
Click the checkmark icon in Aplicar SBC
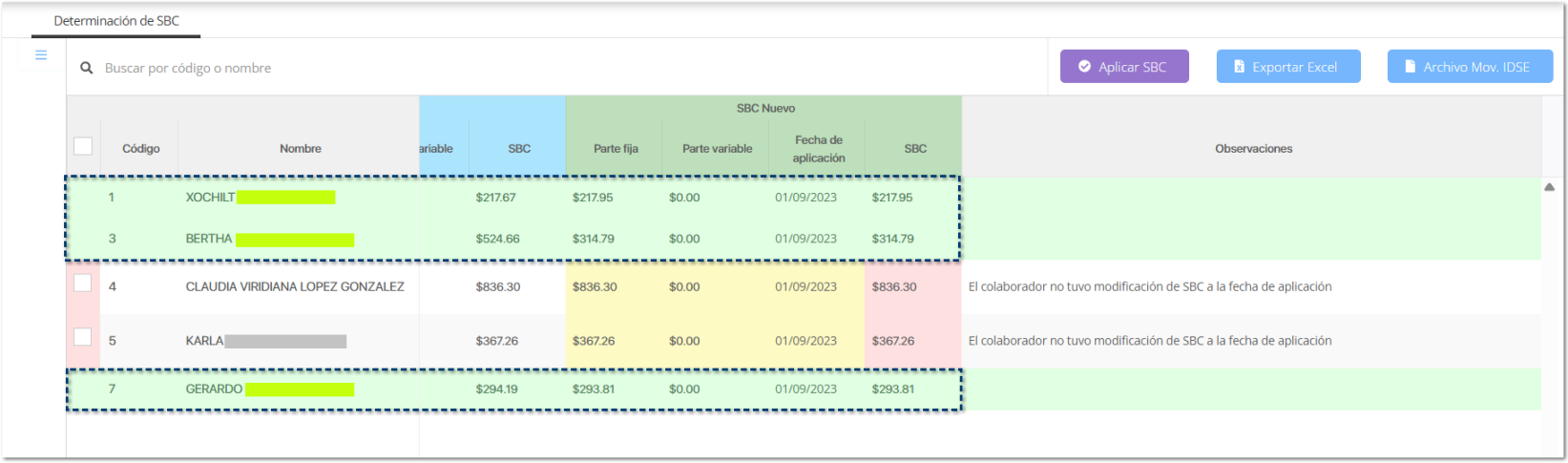1084,67
